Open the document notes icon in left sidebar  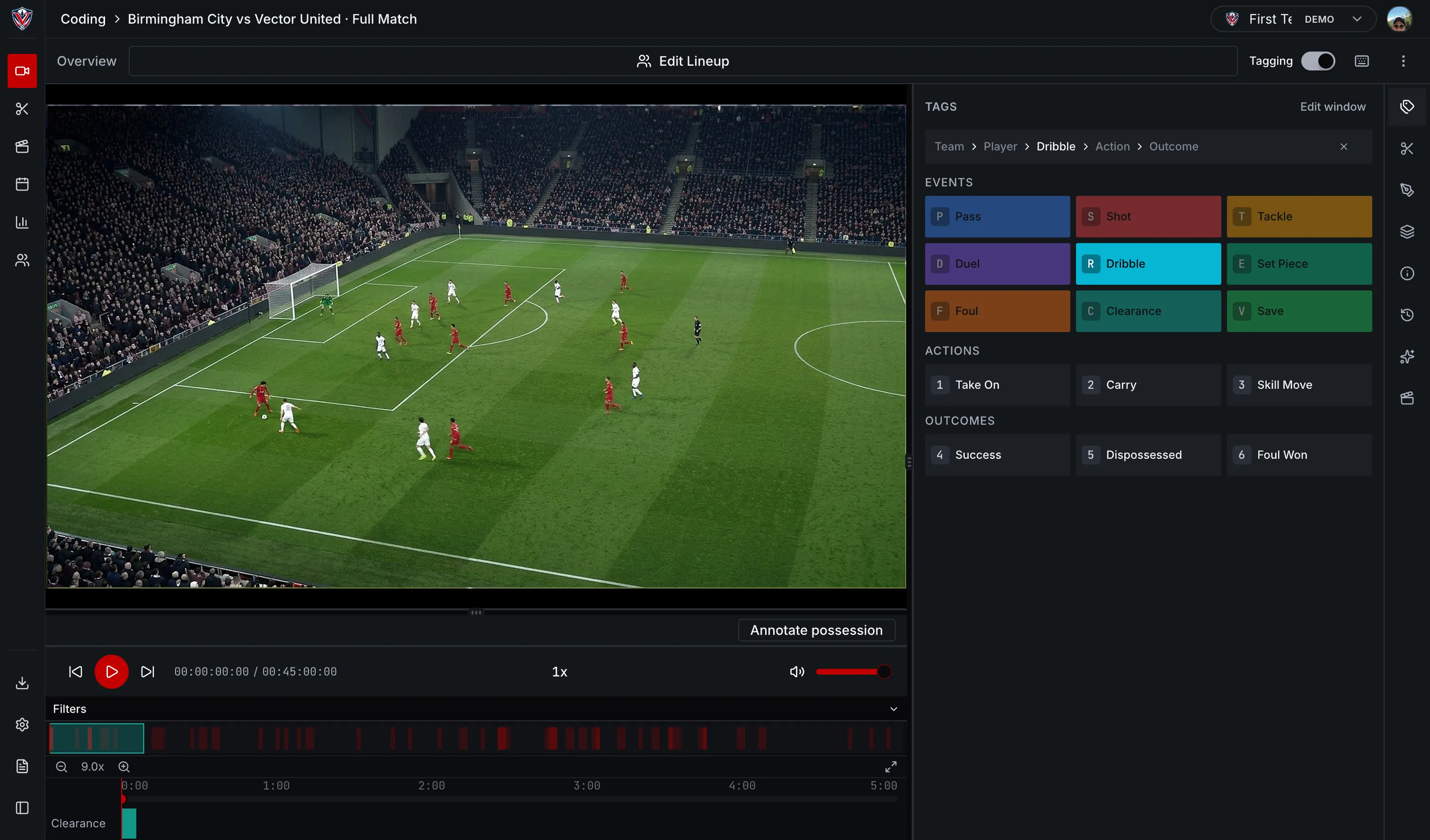coord(22,766)
